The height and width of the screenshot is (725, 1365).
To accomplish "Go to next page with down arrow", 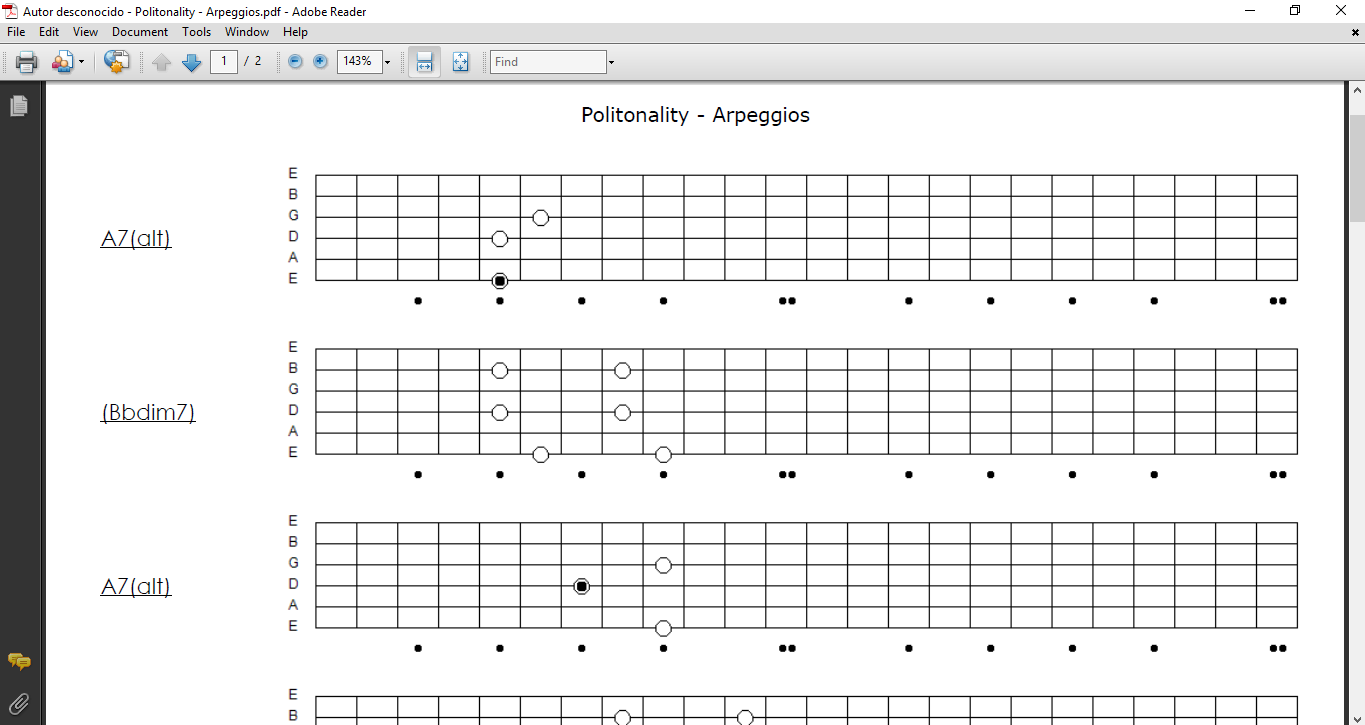I will [192, 62].
